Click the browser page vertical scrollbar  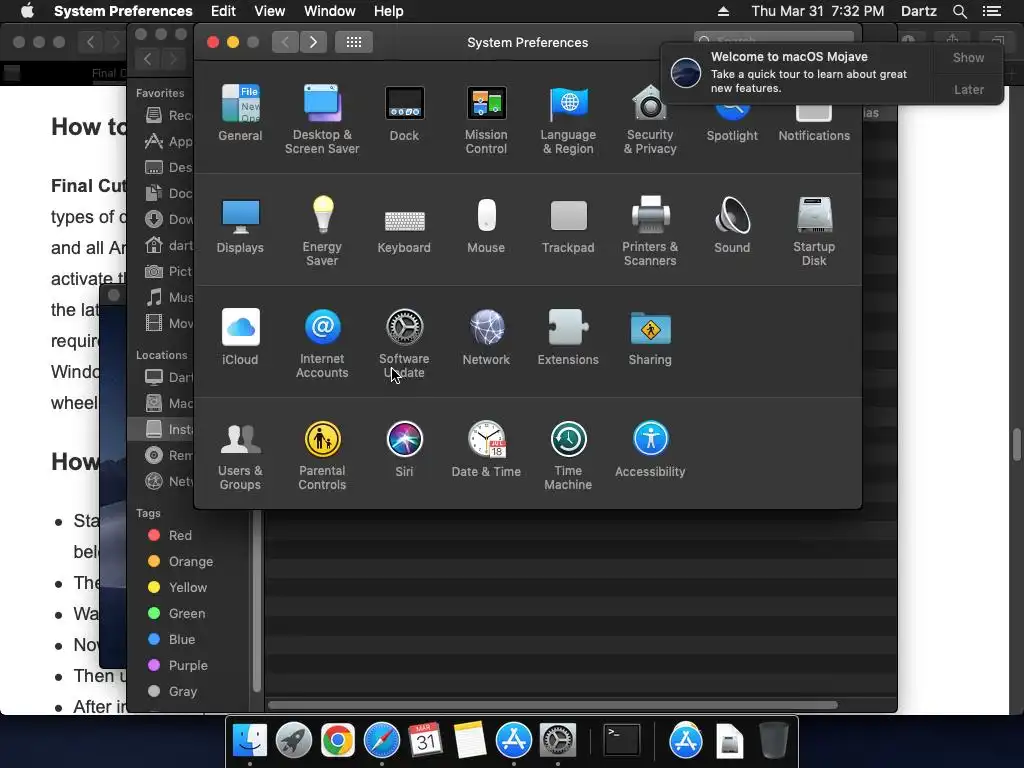point(1017,445)
